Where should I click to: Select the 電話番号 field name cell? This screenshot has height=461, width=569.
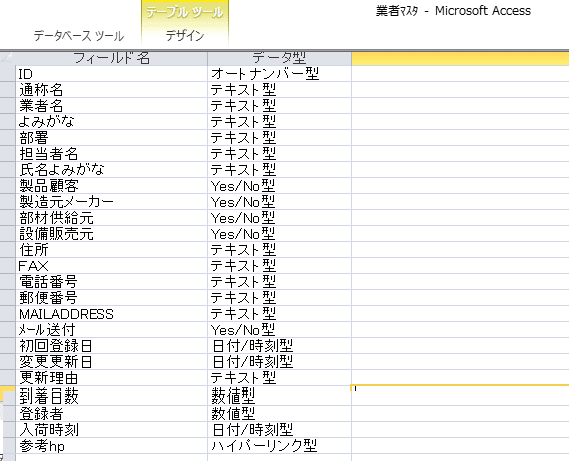pyautogui.click(x=111, y=281)
